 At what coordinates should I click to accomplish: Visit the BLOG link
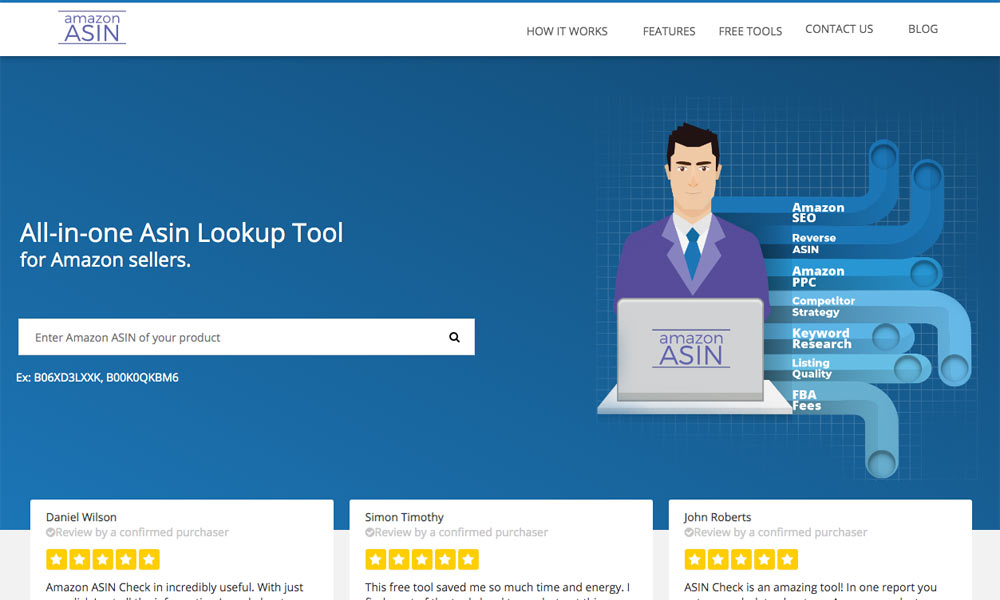pyautogui.click(x=923, y=29)
